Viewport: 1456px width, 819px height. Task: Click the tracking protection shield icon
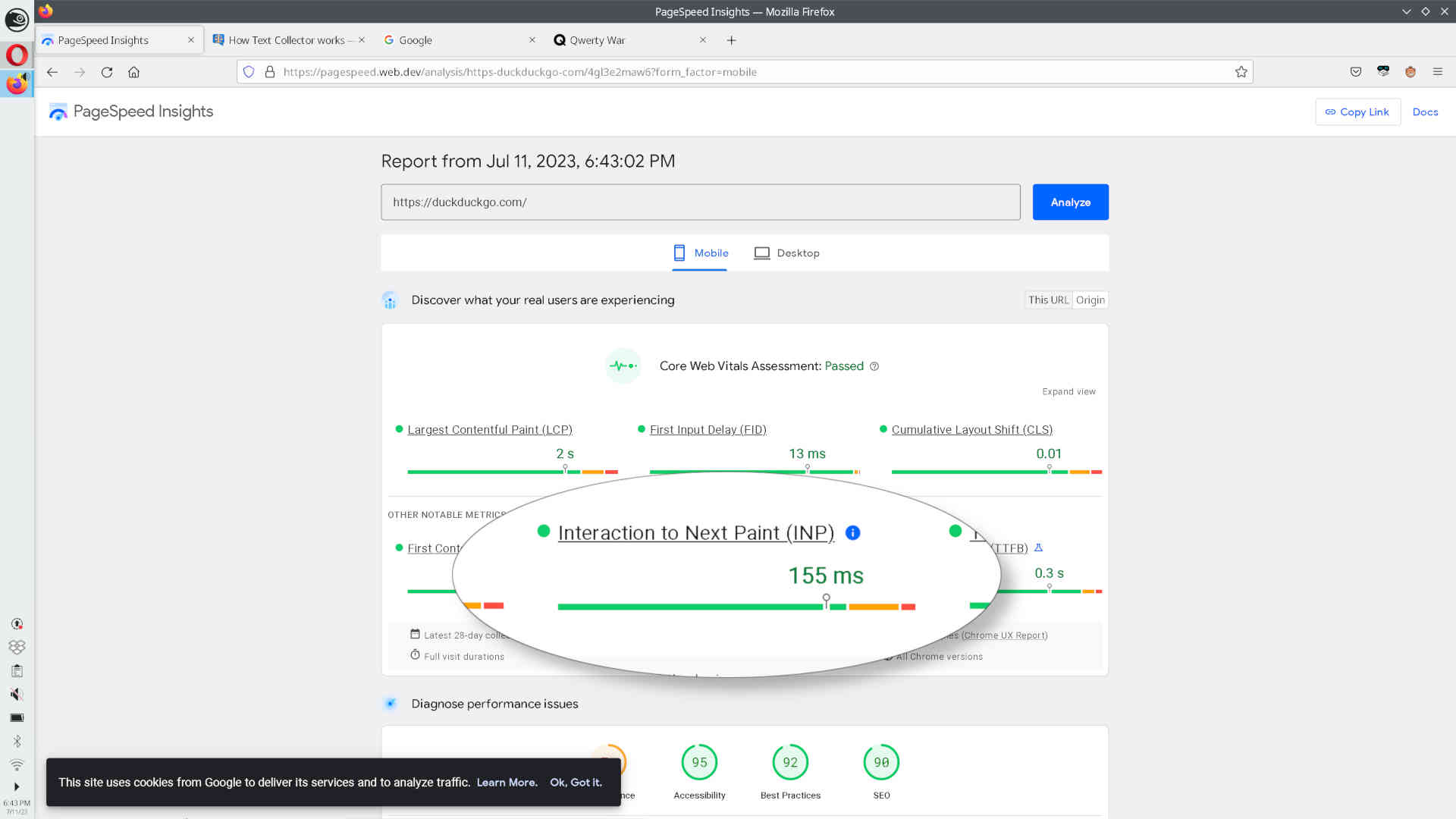tap(249, 71)
